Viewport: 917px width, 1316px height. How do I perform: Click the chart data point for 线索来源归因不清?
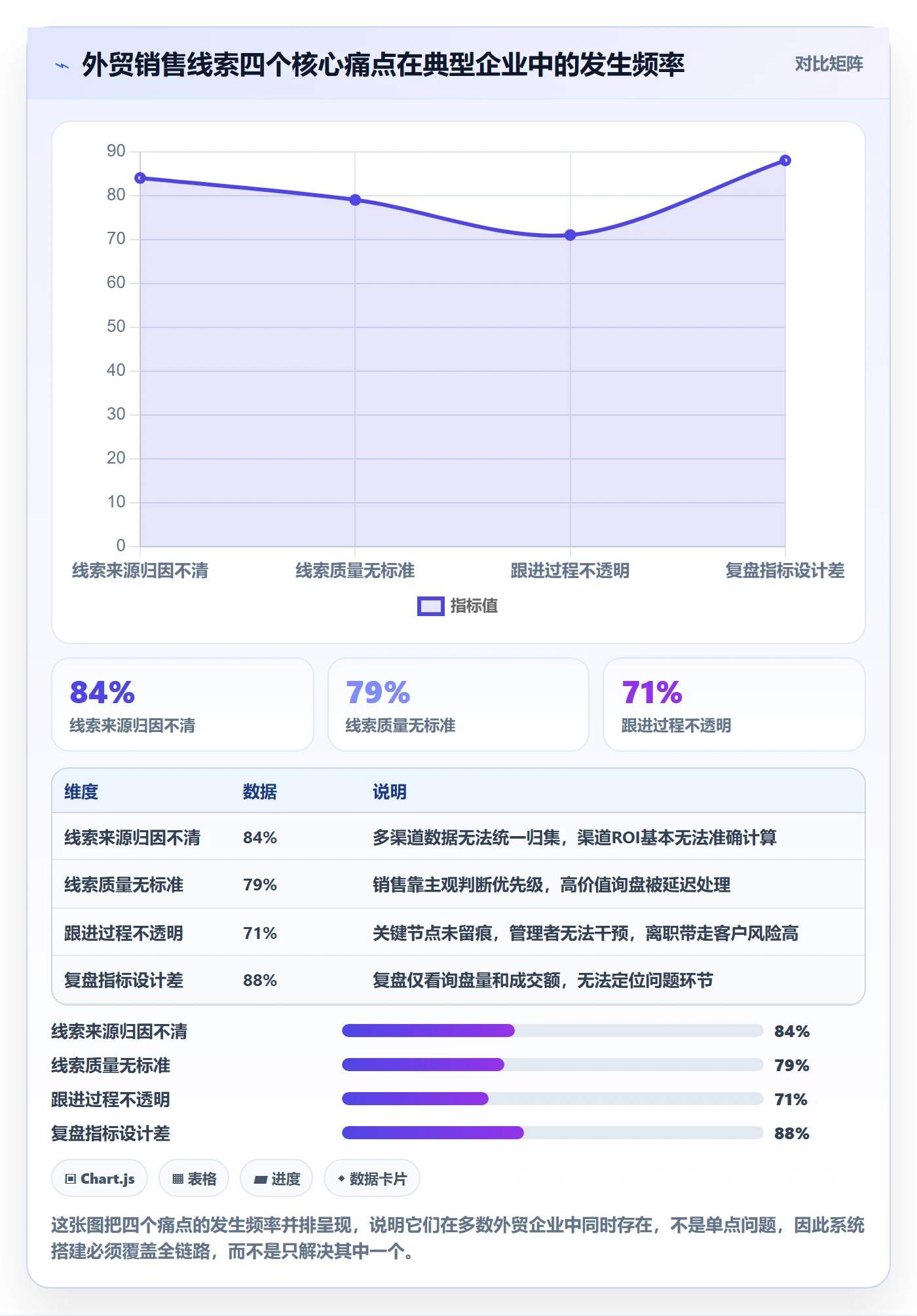140,178
